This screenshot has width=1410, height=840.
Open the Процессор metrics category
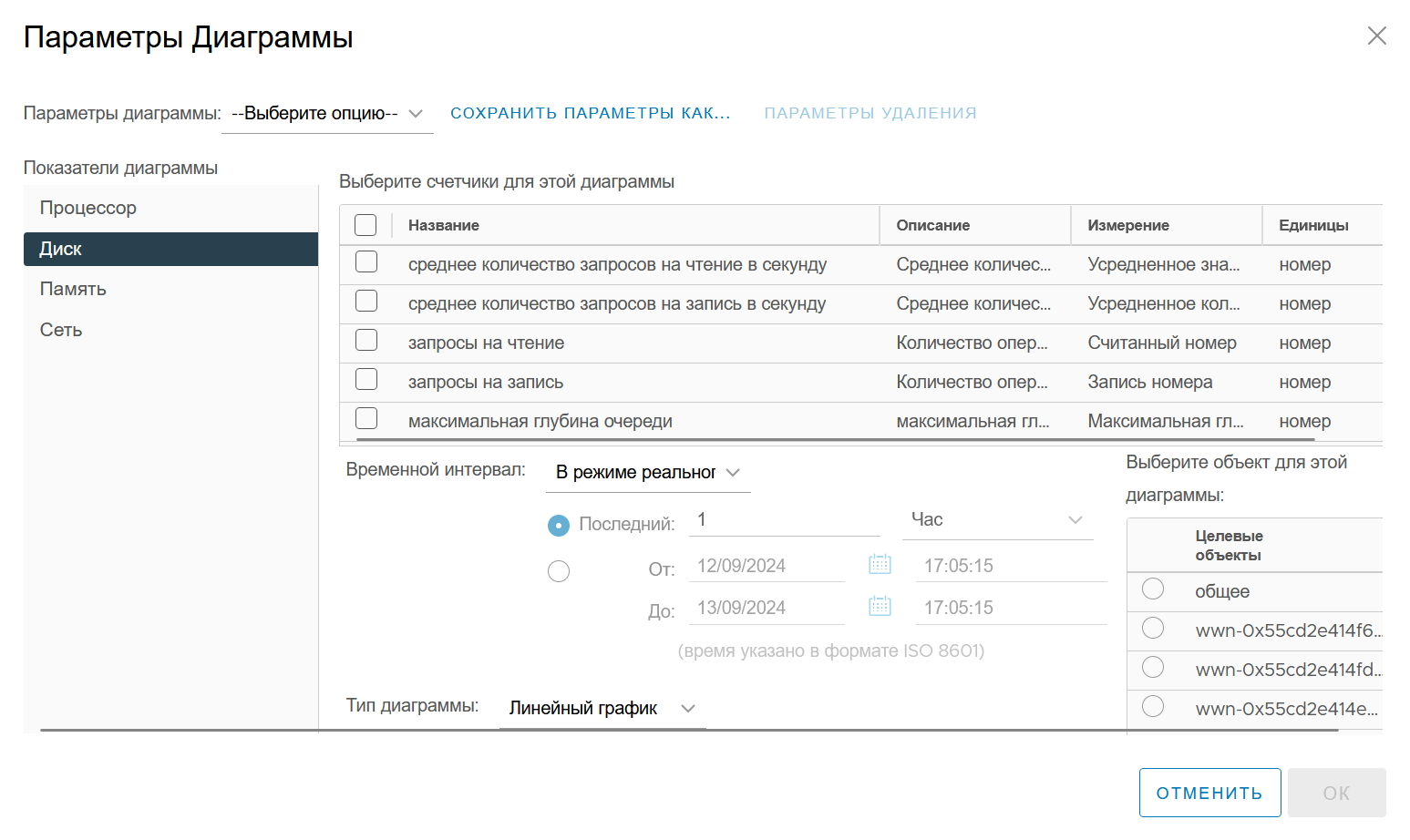(x=170, y=208)
